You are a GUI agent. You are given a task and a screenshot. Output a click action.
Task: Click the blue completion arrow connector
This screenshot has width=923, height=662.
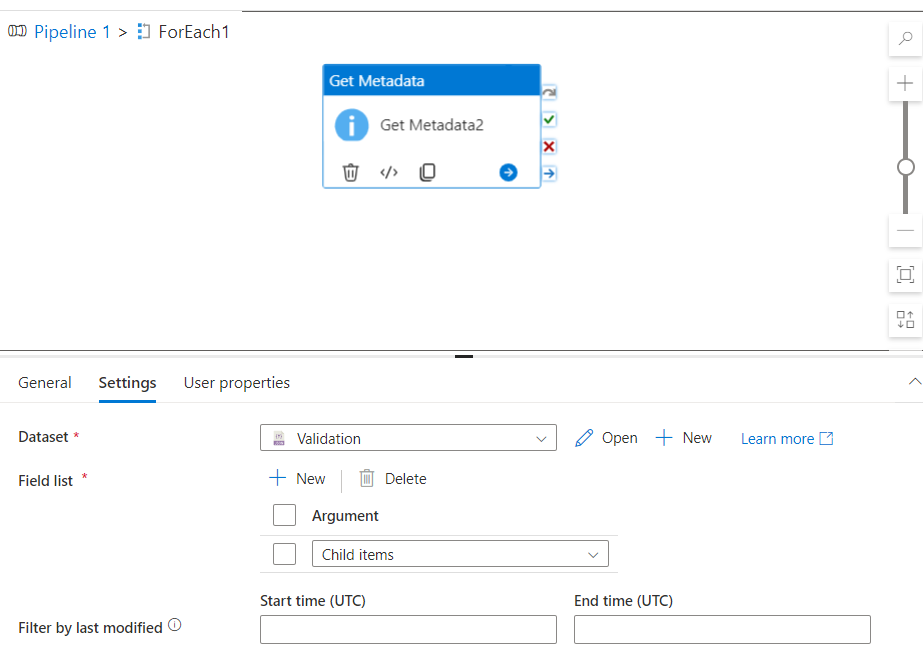coord(549,174)
